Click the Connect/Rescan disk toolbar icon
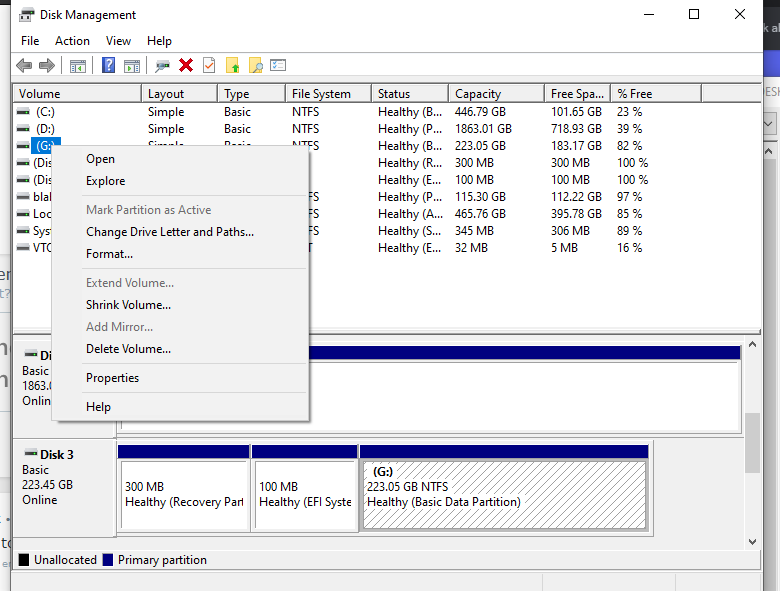Image resolution: width=780 pixels, height=591 pixels. click(x=162, y=66)
